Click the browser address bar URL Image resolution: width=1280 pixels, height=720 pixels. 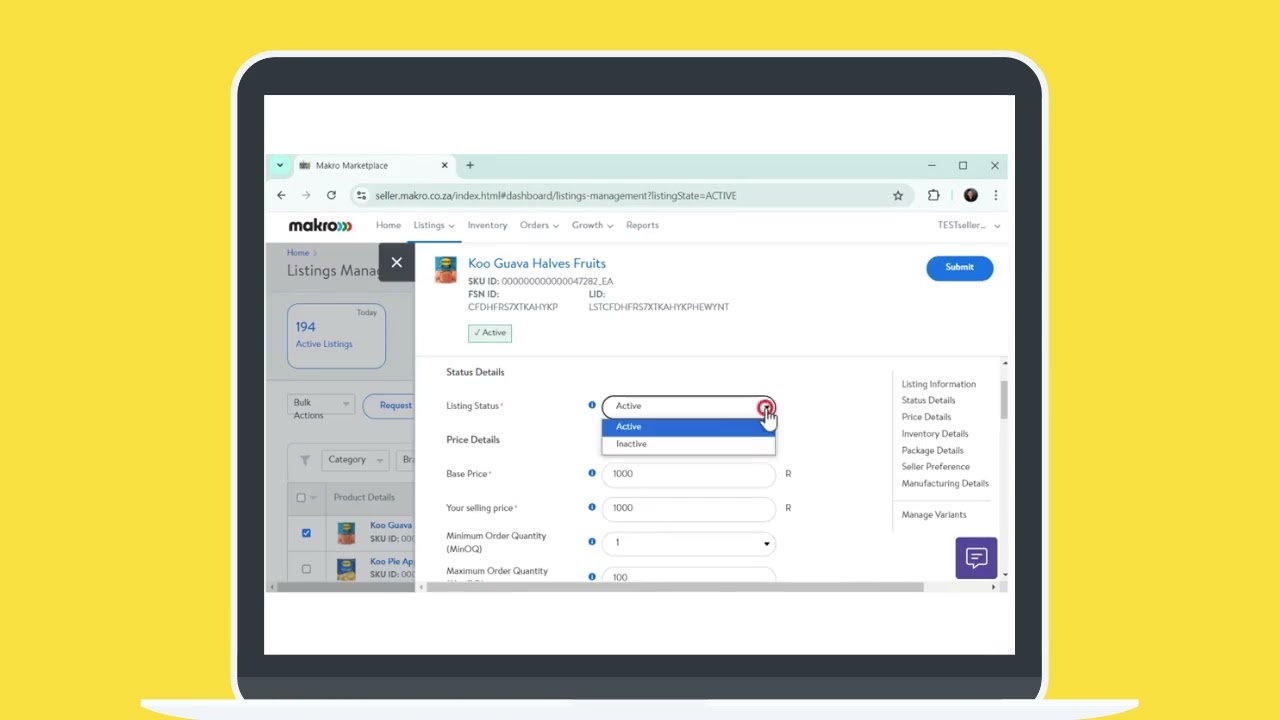[555, 195]
